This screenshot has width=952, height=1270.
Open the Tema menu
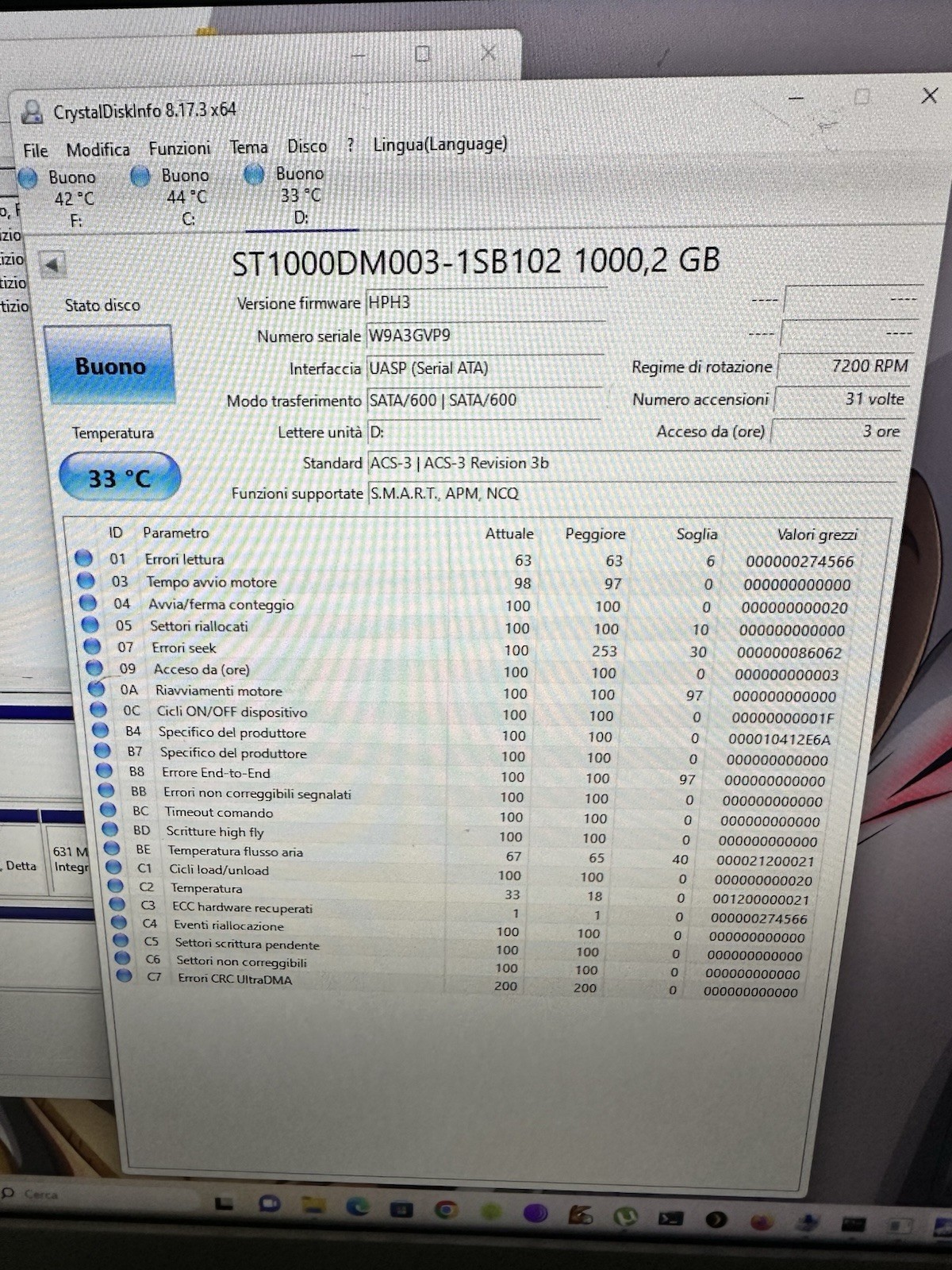pyautogui.click(x=249, y=148)
